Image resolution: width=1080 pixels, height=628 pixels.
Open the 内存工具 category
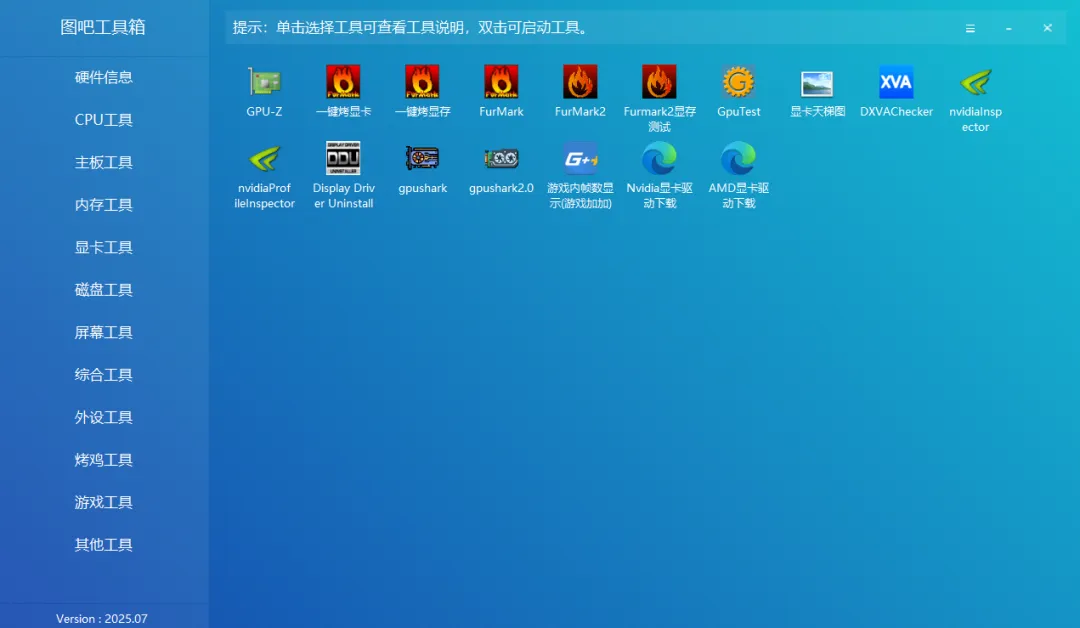pyautogui.click(x=103, y=205)
